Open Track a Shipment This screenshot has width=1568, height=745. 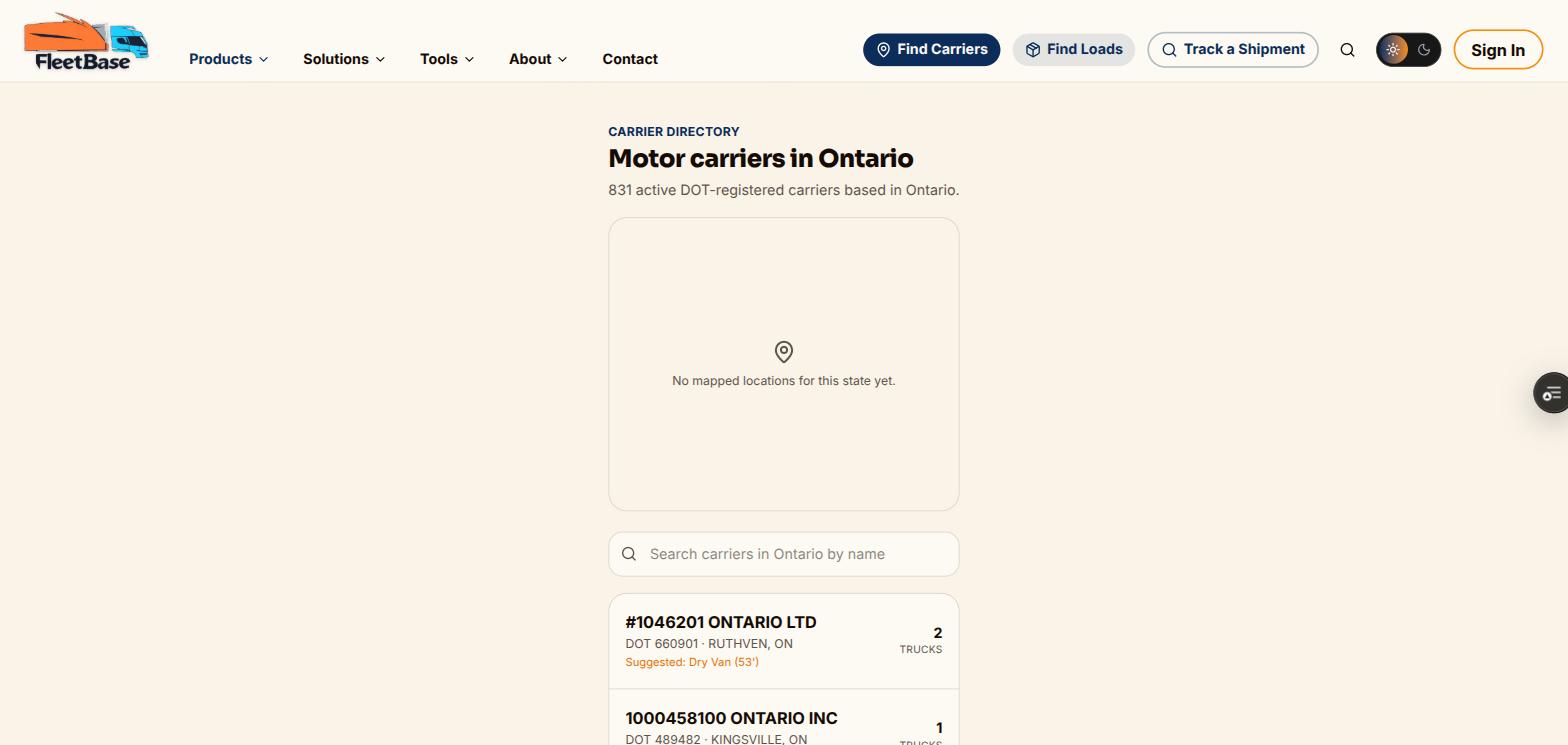1233,50
